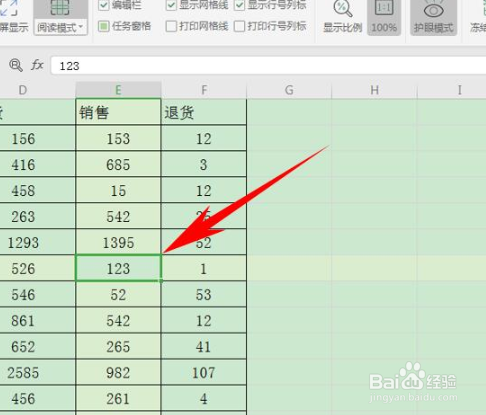Click the magnifier icon beside fx
The image size is (486, 415).
[x=16, y=65]
